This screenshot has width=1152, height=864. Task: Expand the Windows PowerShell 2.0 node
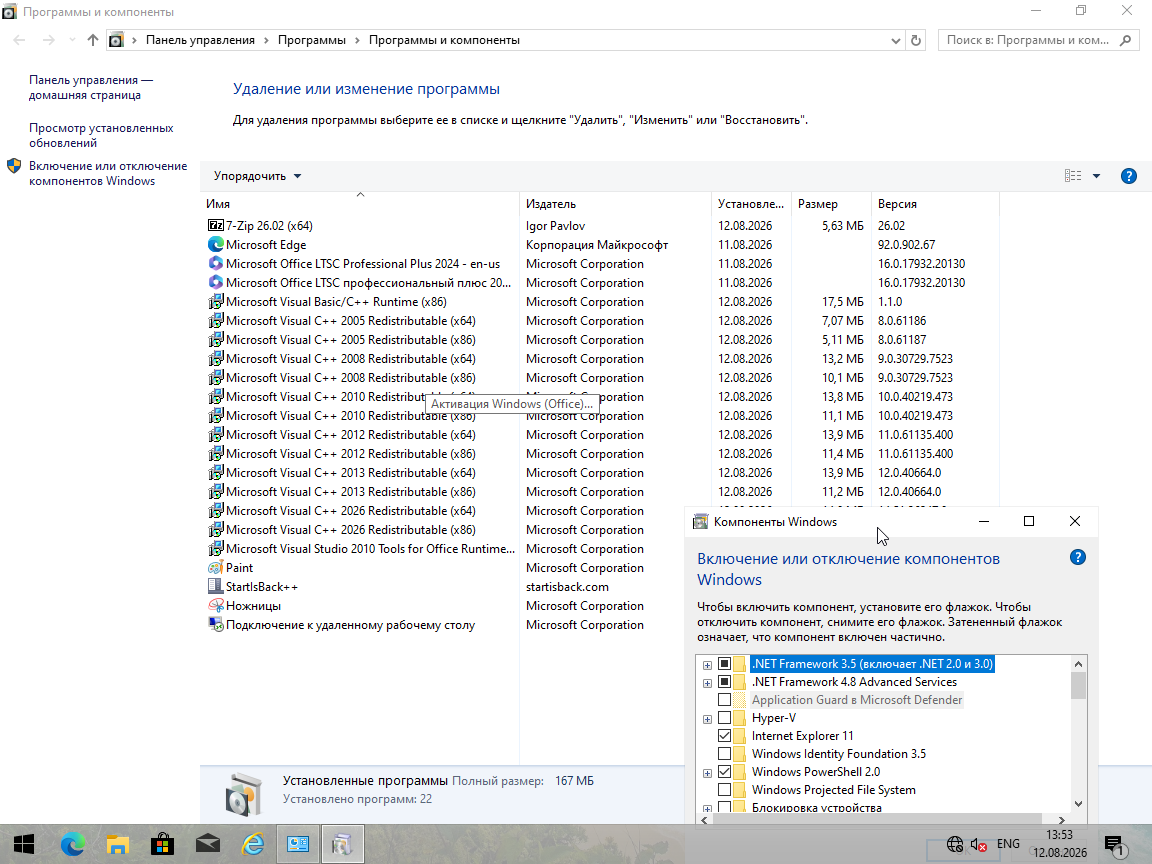tap(708, 773)
